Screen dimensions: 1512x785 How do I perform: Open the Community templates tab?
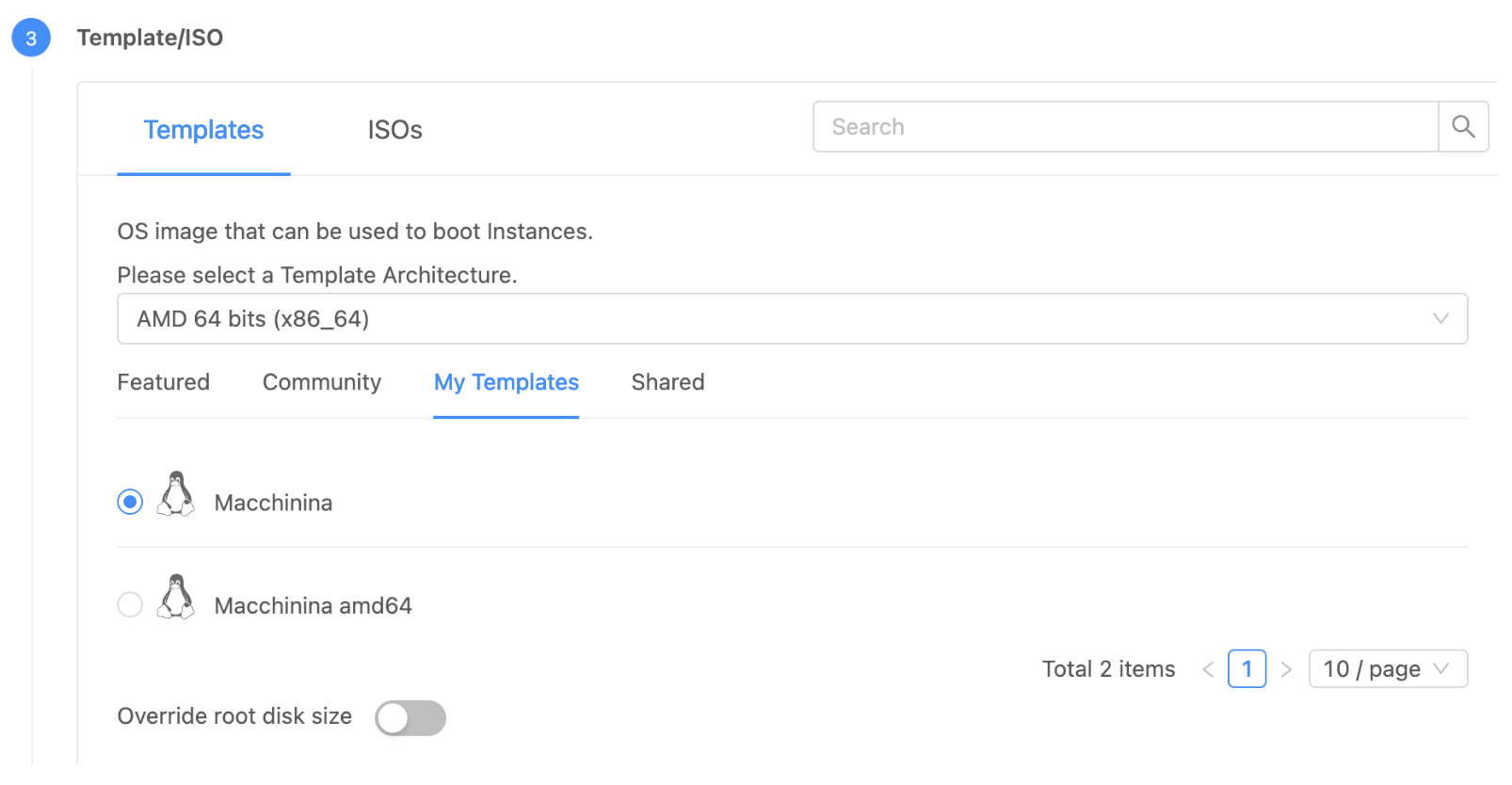click(x=322, y=382)
